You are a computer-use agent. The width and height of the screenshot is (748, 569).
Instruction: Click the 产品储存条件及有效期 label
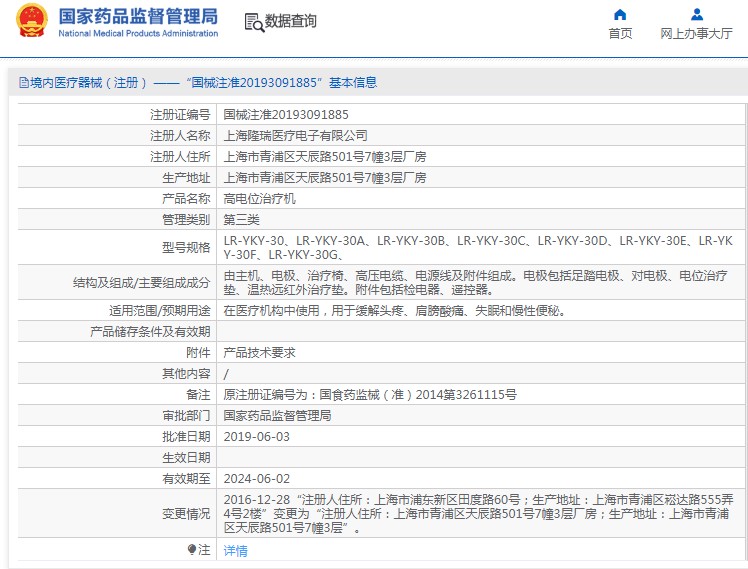(x=150, y=331)
